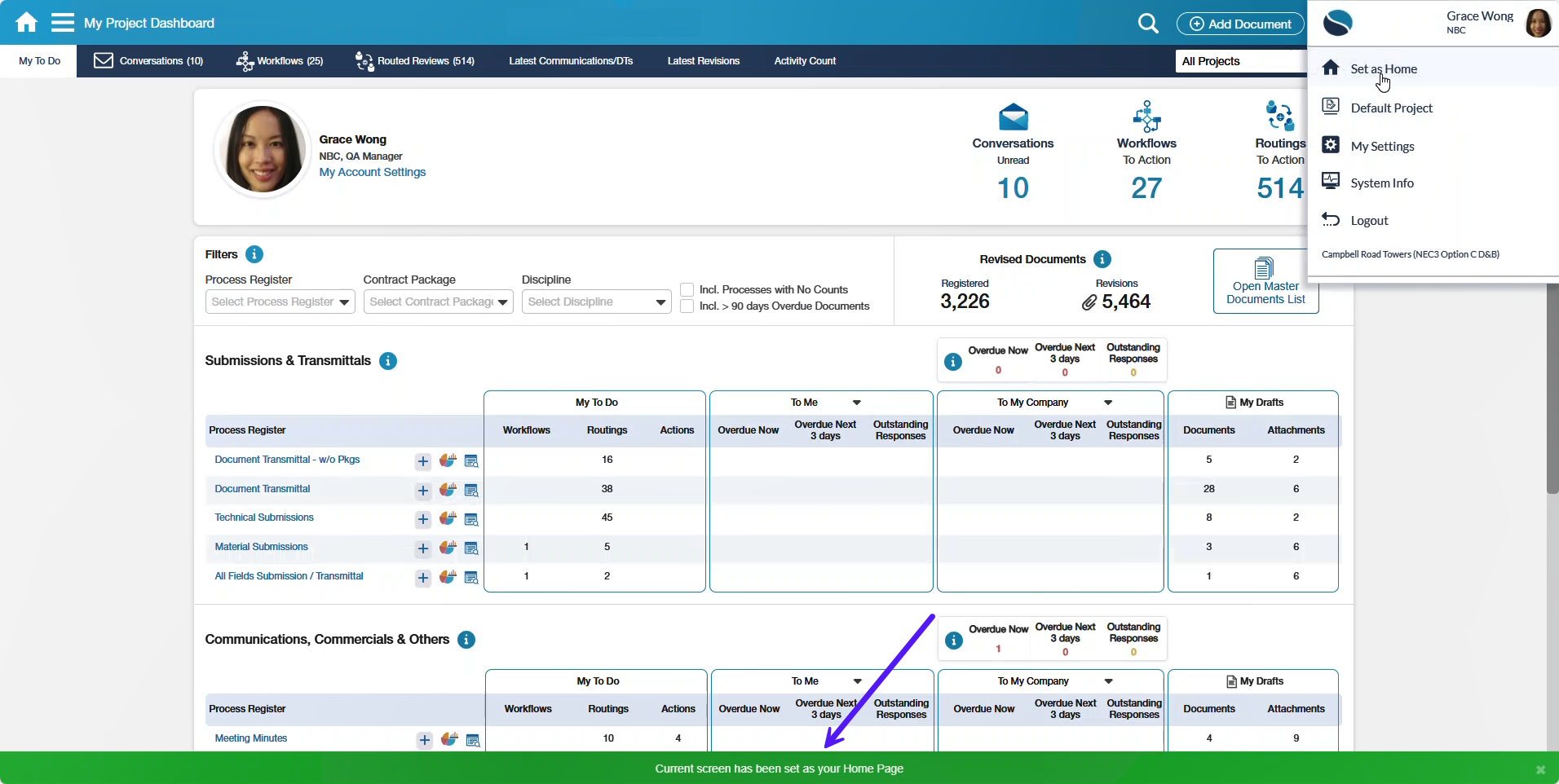Image resolution: width=1559 pixels, height=784 pixels.
Task: Click the Revised Documents info icon
Action: (x=1102, y=259)
